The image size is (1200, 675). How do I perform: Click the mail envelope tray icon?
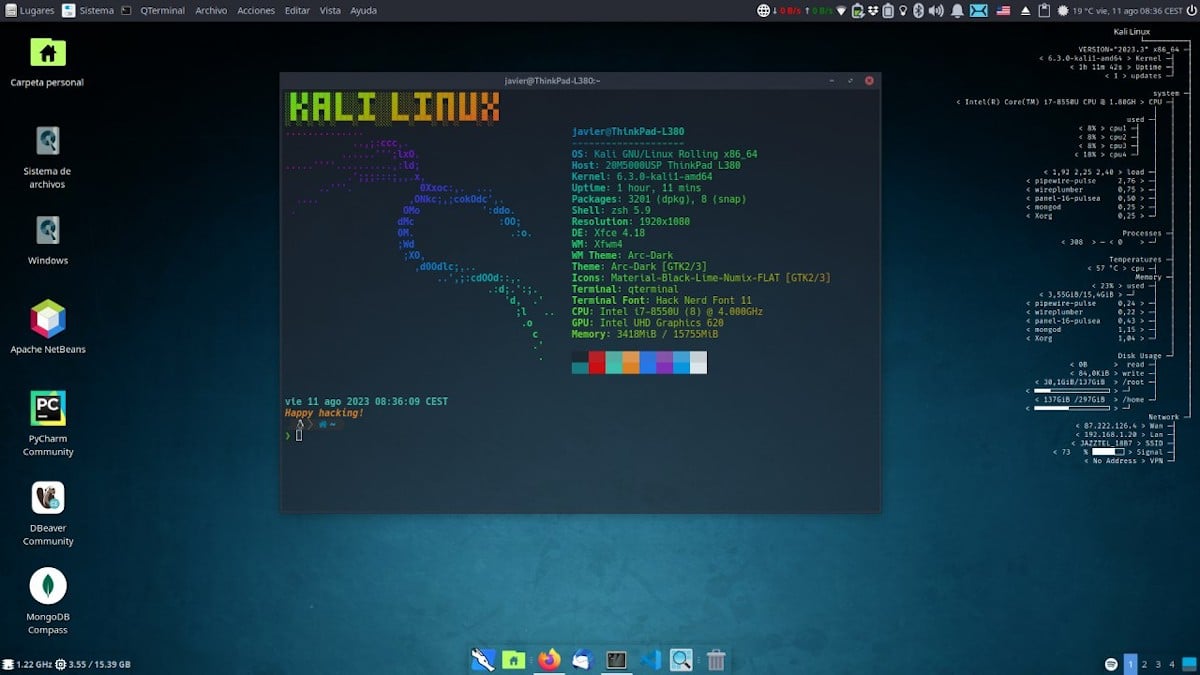978,11
